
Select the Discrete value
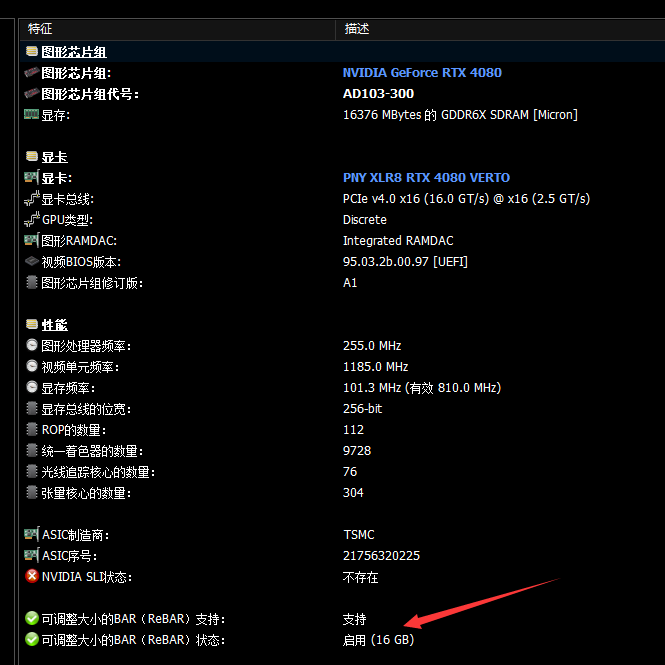pyautogui.click(x=365, y=220)
